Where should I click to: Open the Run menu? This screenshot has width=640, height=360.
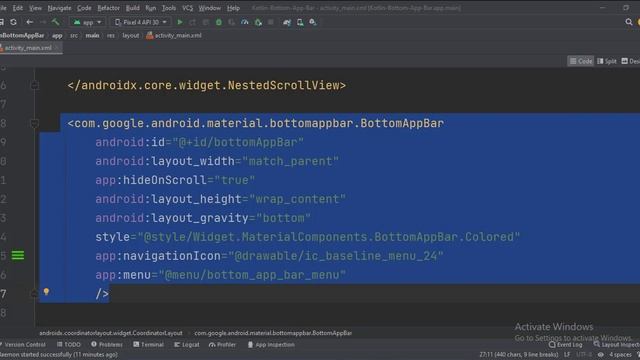(151, 8)
